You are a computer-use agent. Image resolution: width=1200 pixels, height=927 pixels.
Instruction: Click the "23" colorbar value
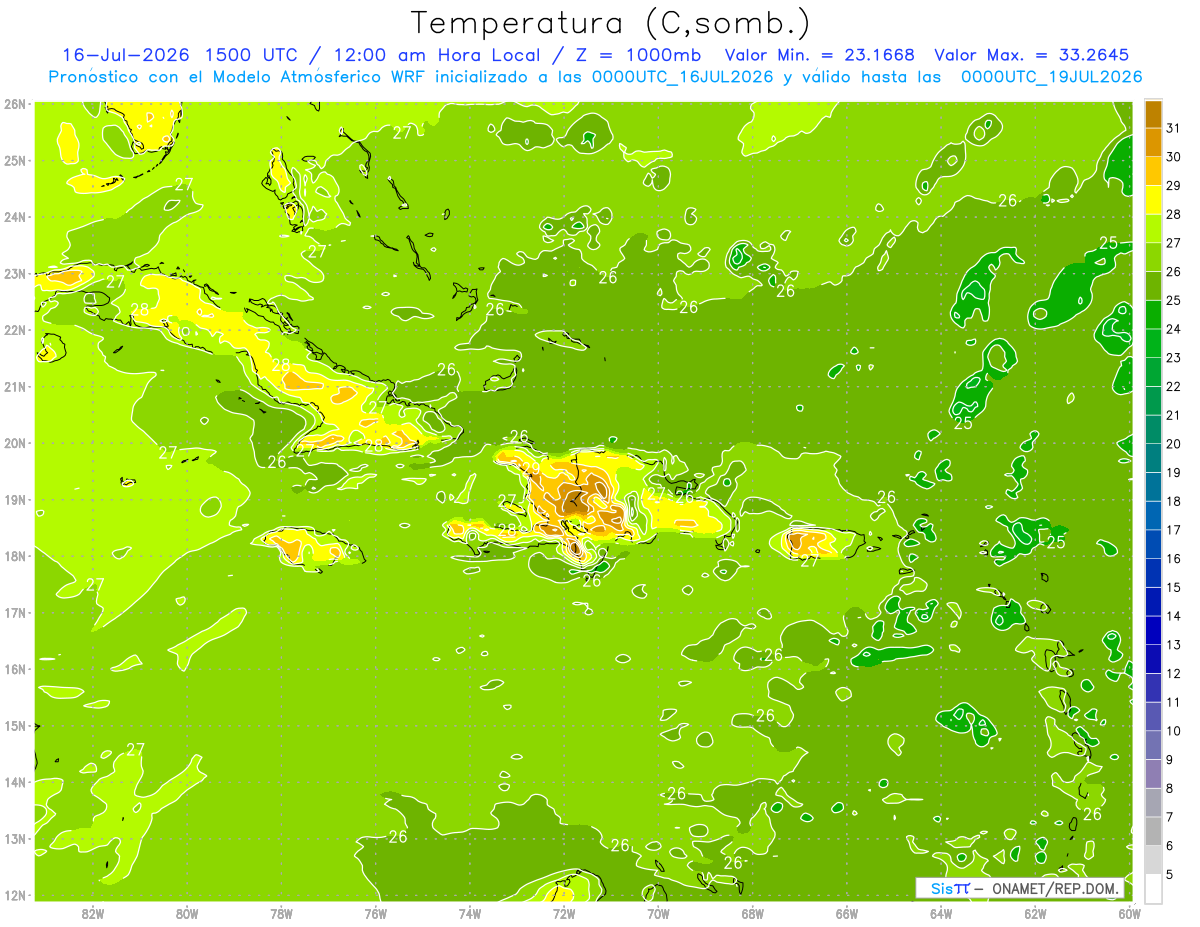pyautogui.click(x=1173, y=358)
